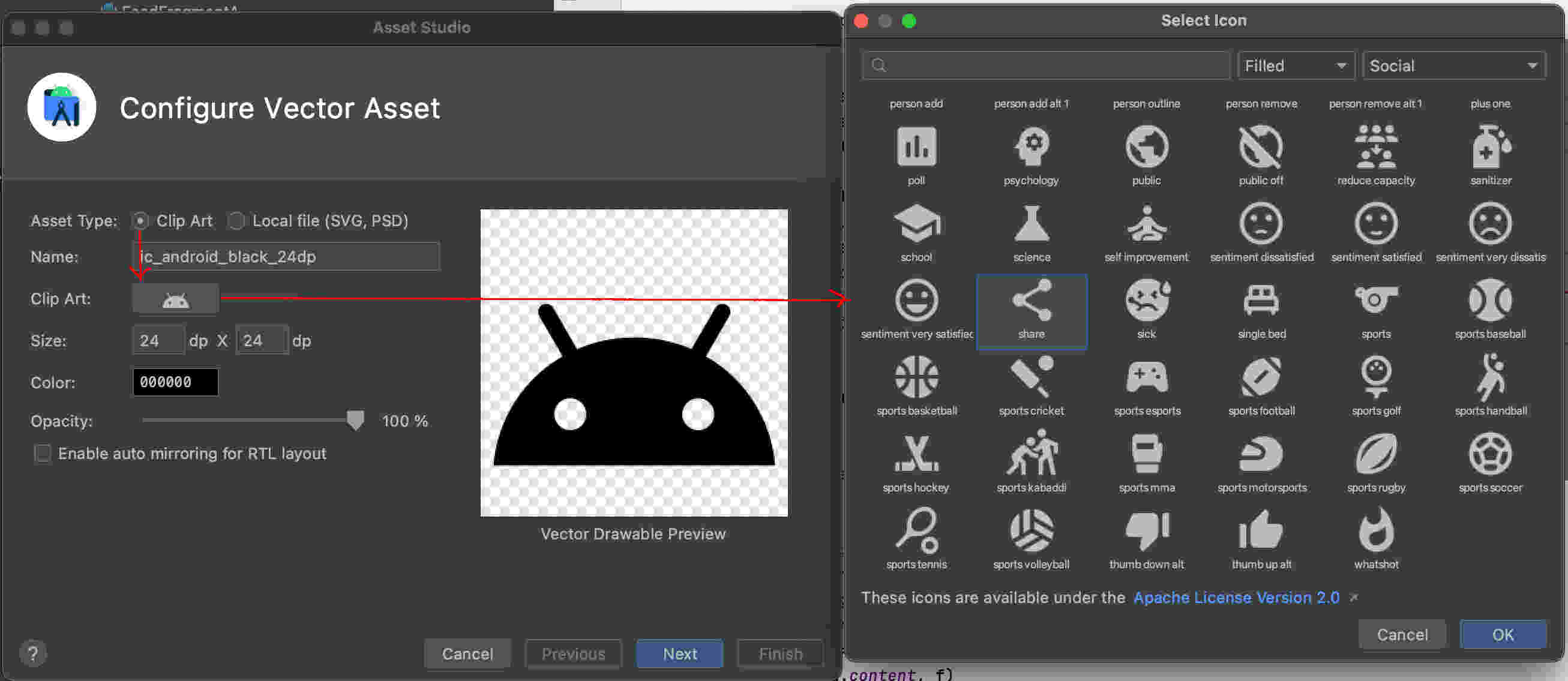Screen dimensions: 1568x681
Task: Select the sports kabaddi icon
Action: pyautogui.click(x=1031, y=452)
